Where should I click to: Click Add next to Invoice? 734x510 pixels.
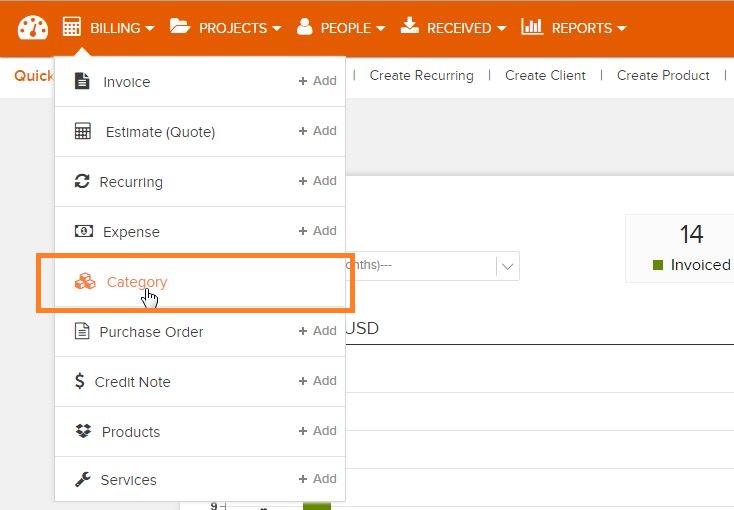[318, 81]
